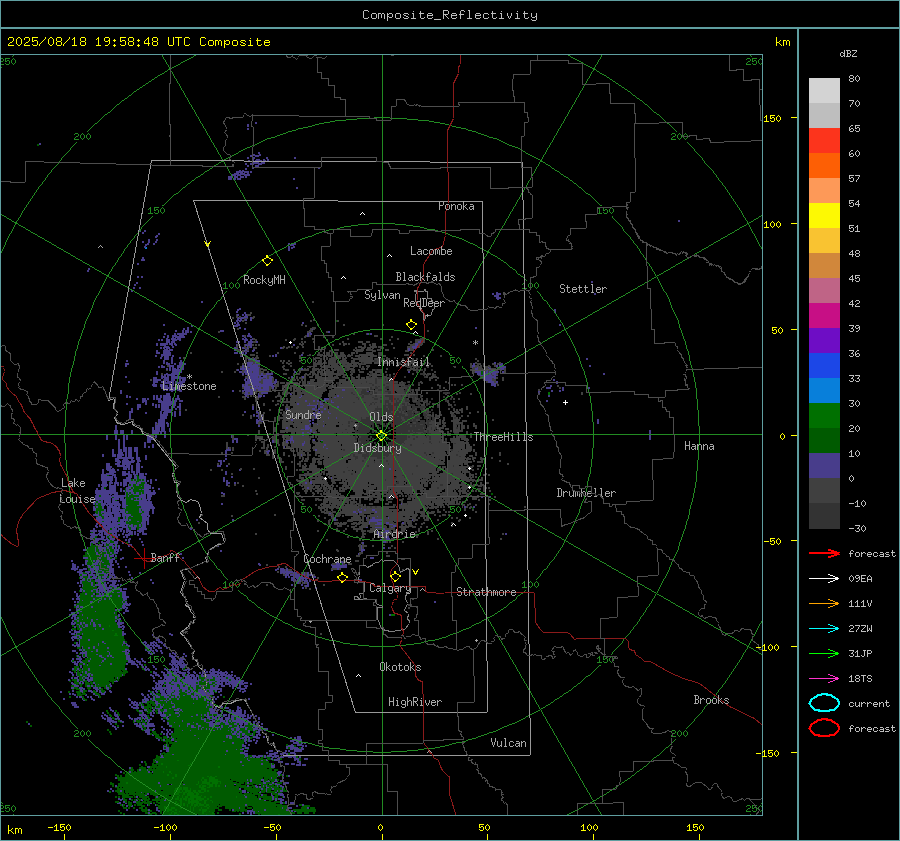This screenshot has height=841, width=900.
Task: Click the Didsbury label
Action: point(377,448)
